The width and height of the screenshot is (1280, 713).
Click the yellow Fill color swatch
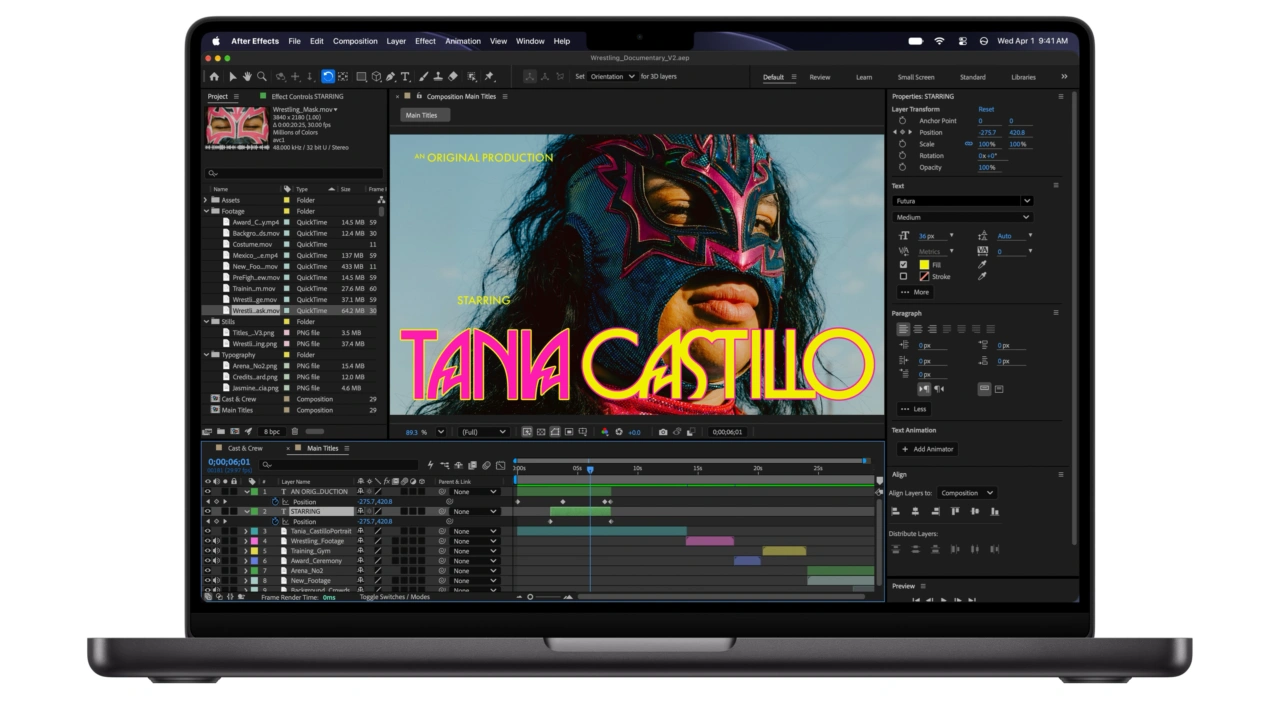(x=924, y=265)
